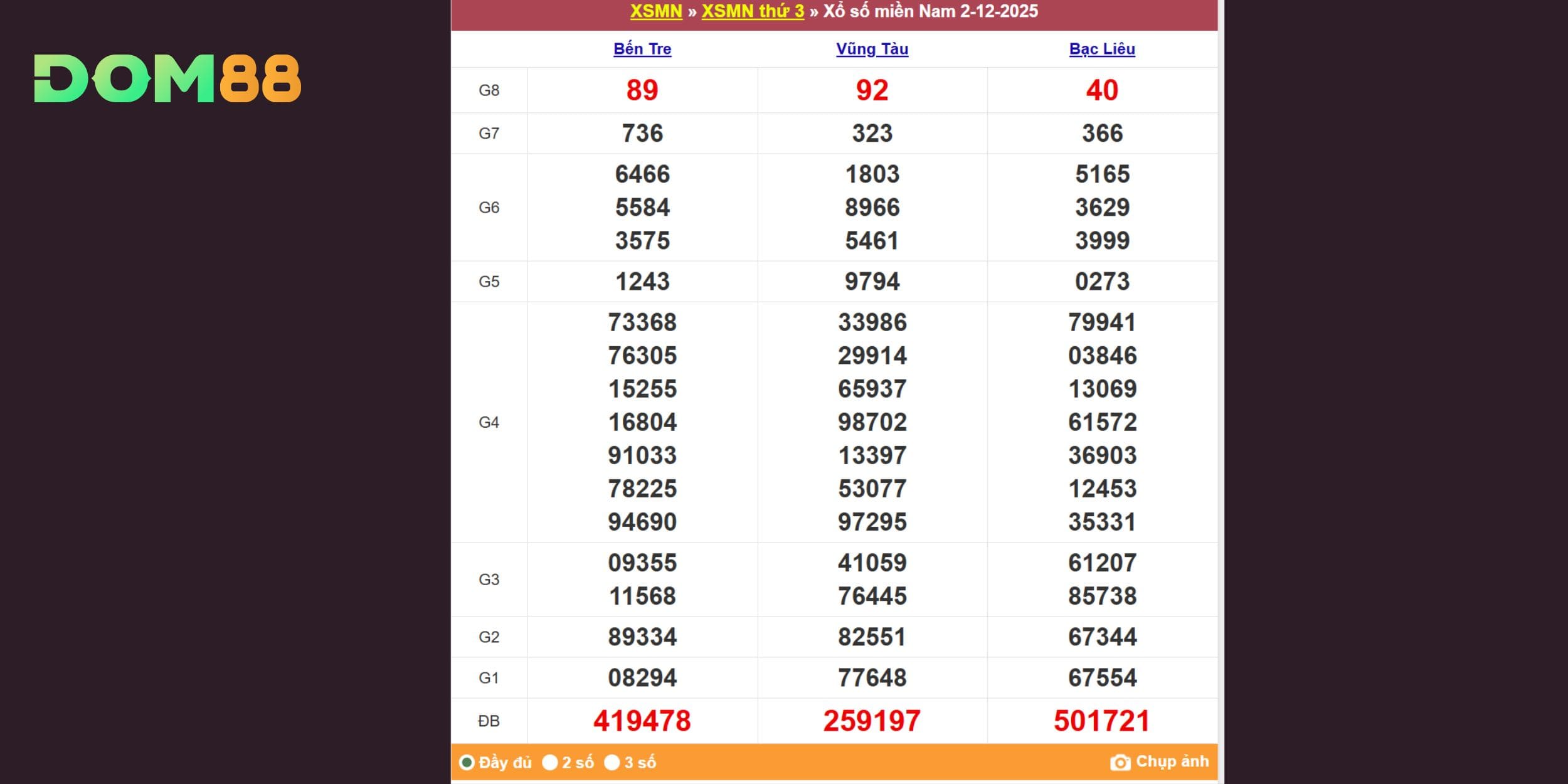Click the Chụp ảnh button
Image resolution: width=1568 pixels, height=784 pixels.
click(1171, 761)
